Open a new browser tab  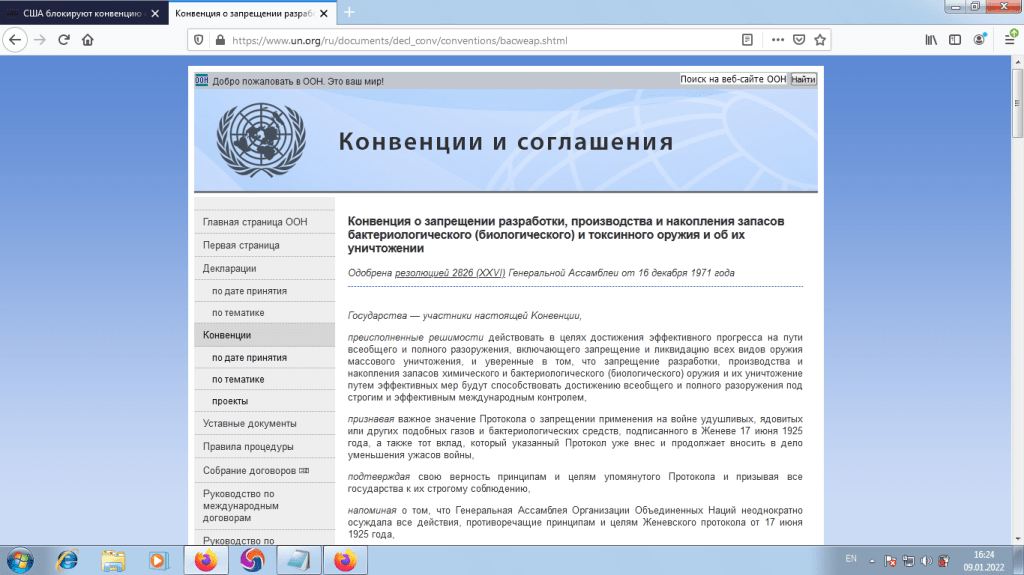pyautogui.click(x=349, y=12)
